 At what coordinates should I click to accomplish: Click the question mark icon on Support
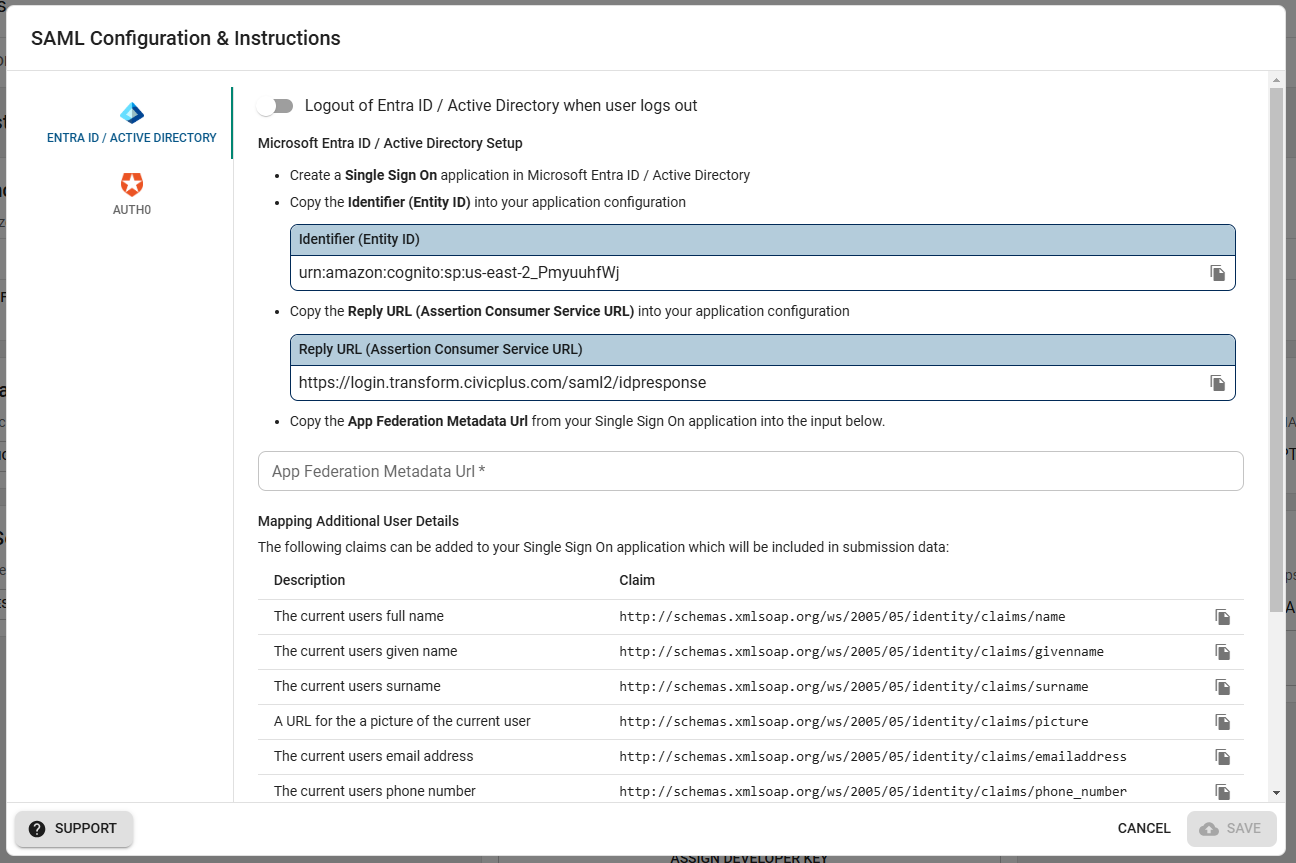(x=37, y=829)
